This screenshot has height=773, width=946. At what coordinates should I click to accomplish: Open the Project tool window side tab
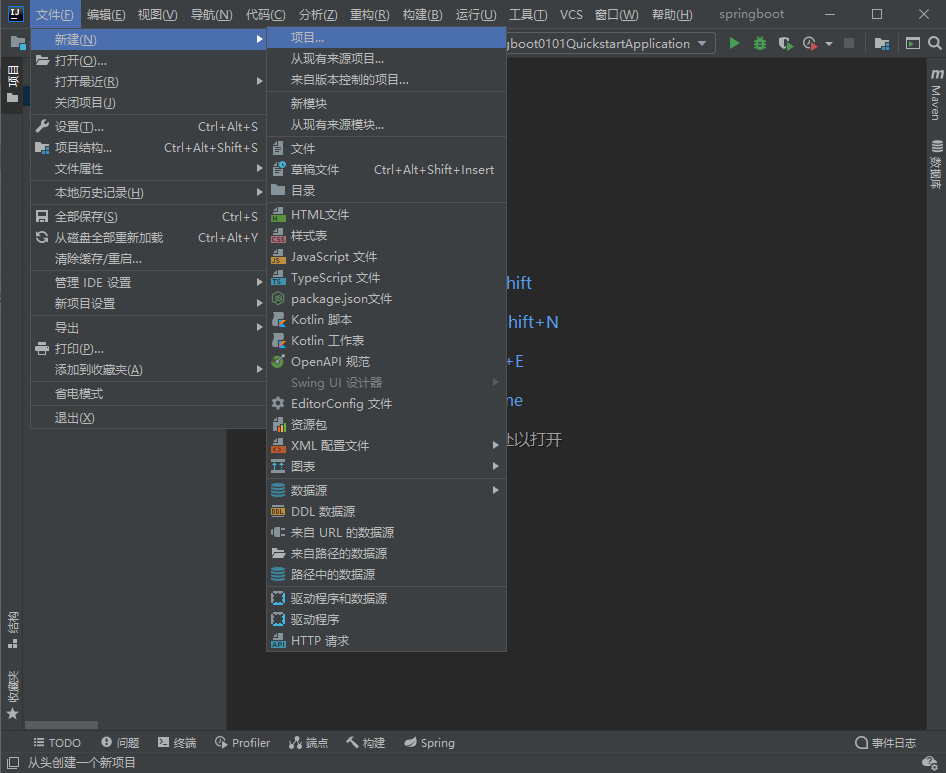coord(13,84)
